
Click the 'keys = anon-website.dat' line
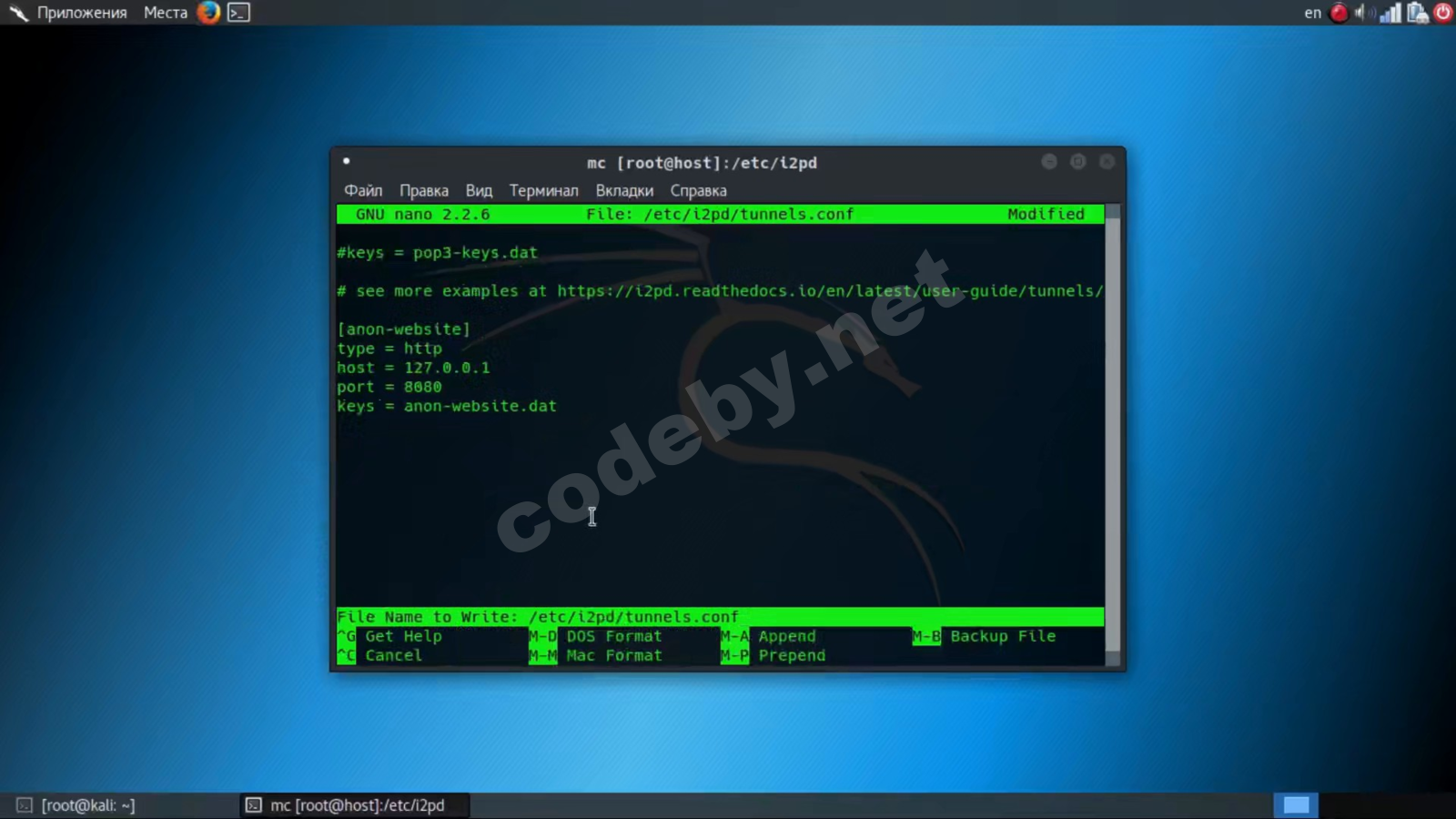(x=447, y=406)
